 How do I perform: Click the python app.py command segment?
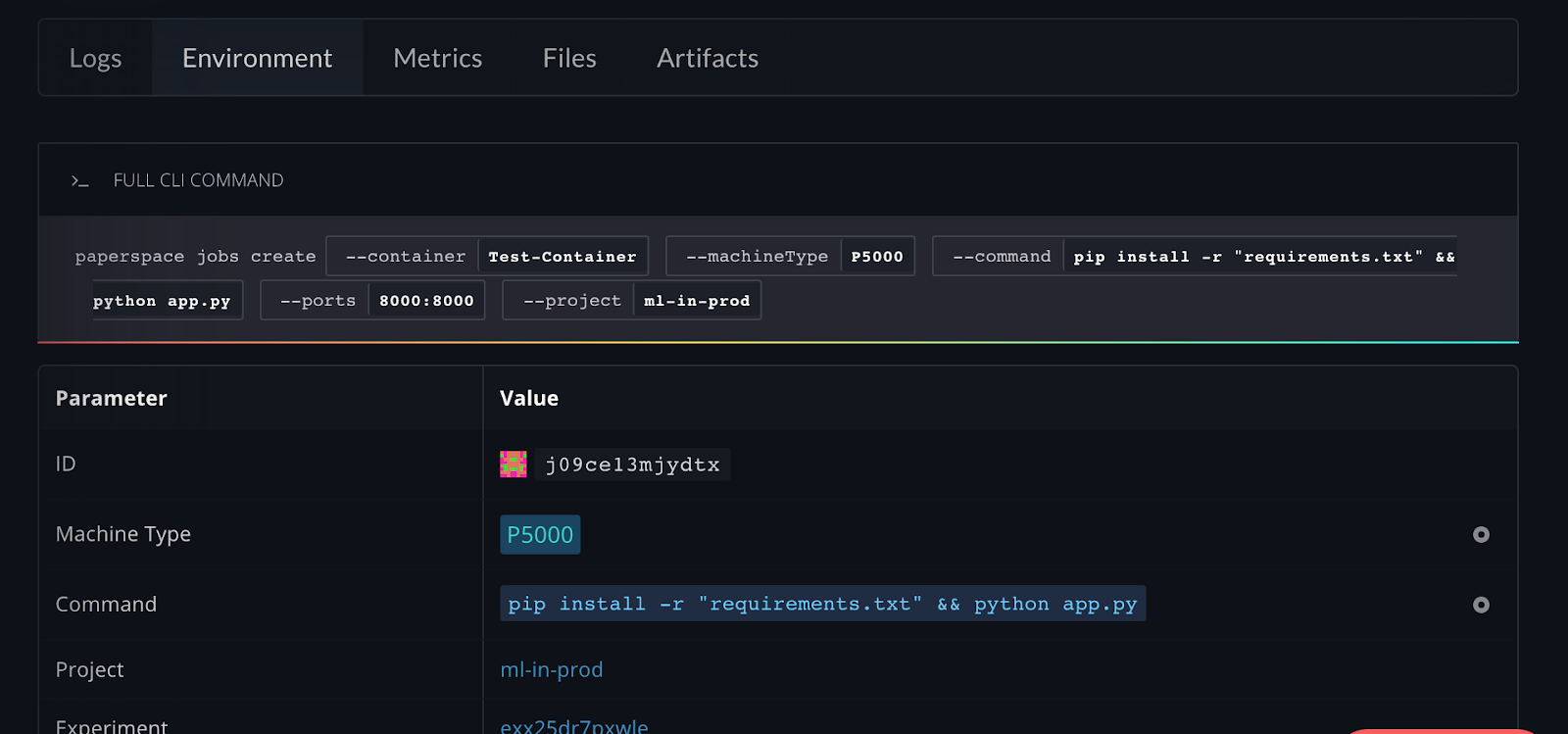coord(162,301)
